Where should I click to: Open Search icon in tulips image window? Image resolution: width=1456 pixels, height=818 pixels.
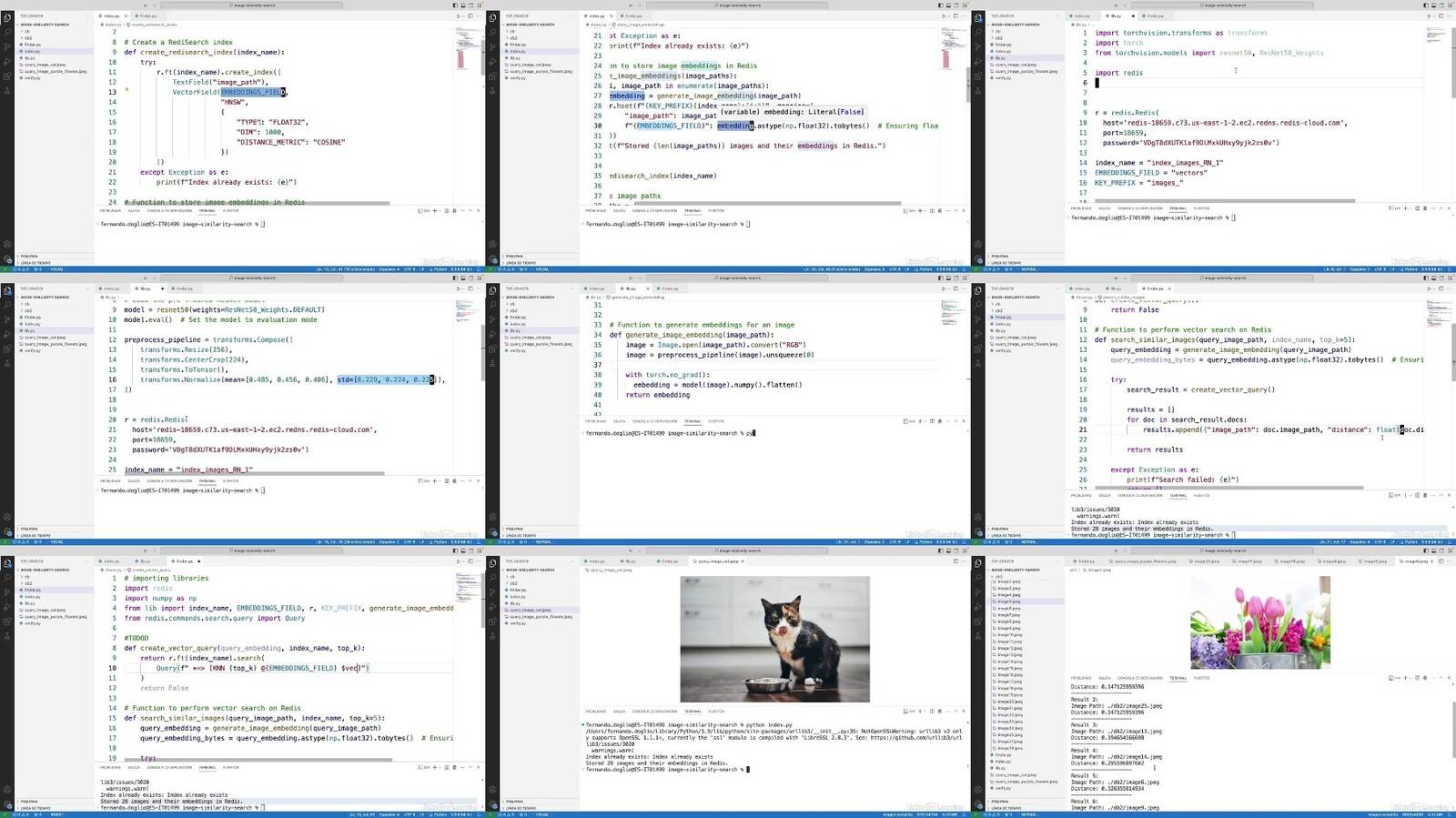coord(978,578)
